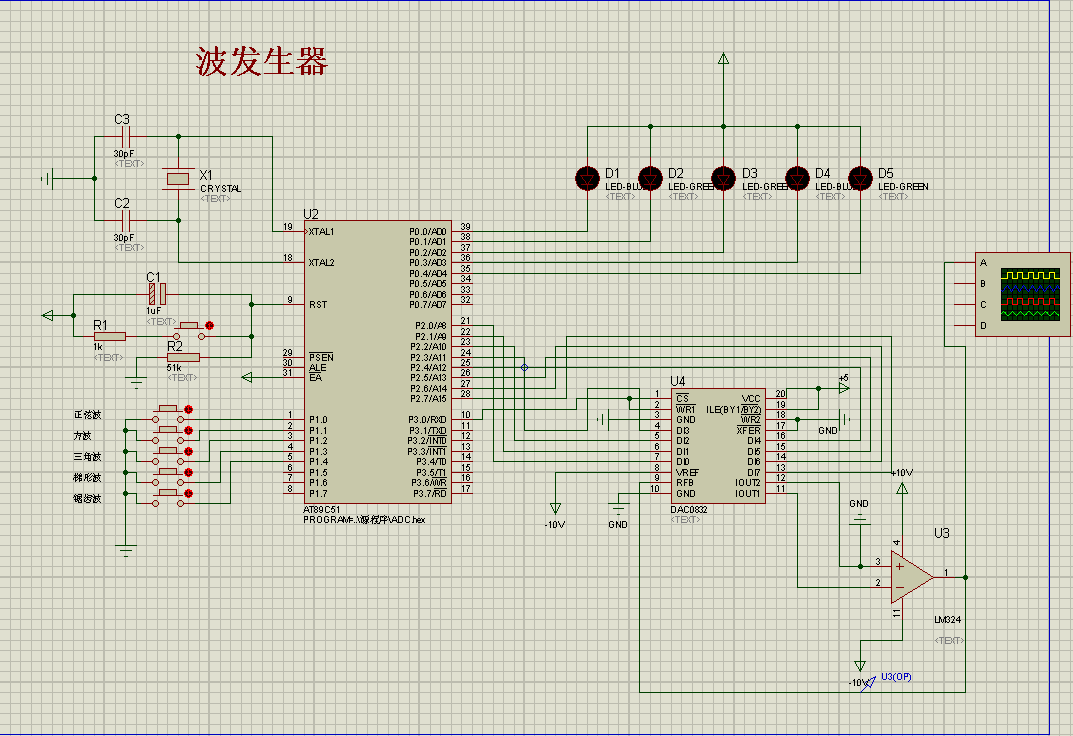Click the 51k value under R2
This screenshot has width=1073, height=736.
tap(174, 368)
